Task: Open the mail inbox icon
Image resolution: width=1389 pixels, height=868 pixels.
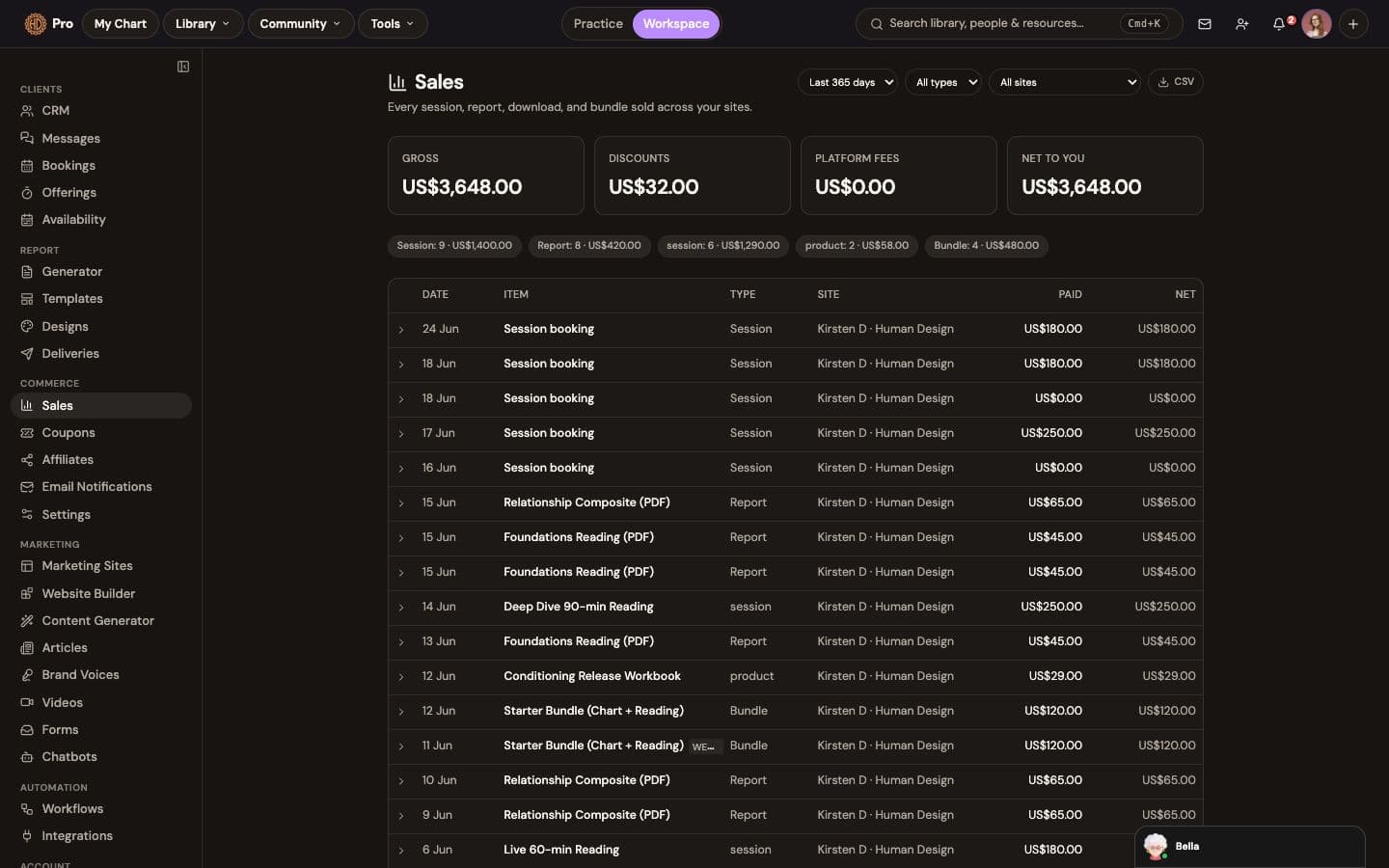Action: (1205, 24)
